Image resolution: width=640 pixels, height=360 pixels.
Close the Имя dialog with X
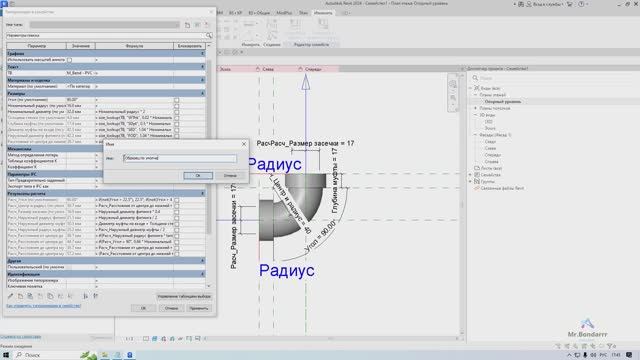(x=244, y=144)
